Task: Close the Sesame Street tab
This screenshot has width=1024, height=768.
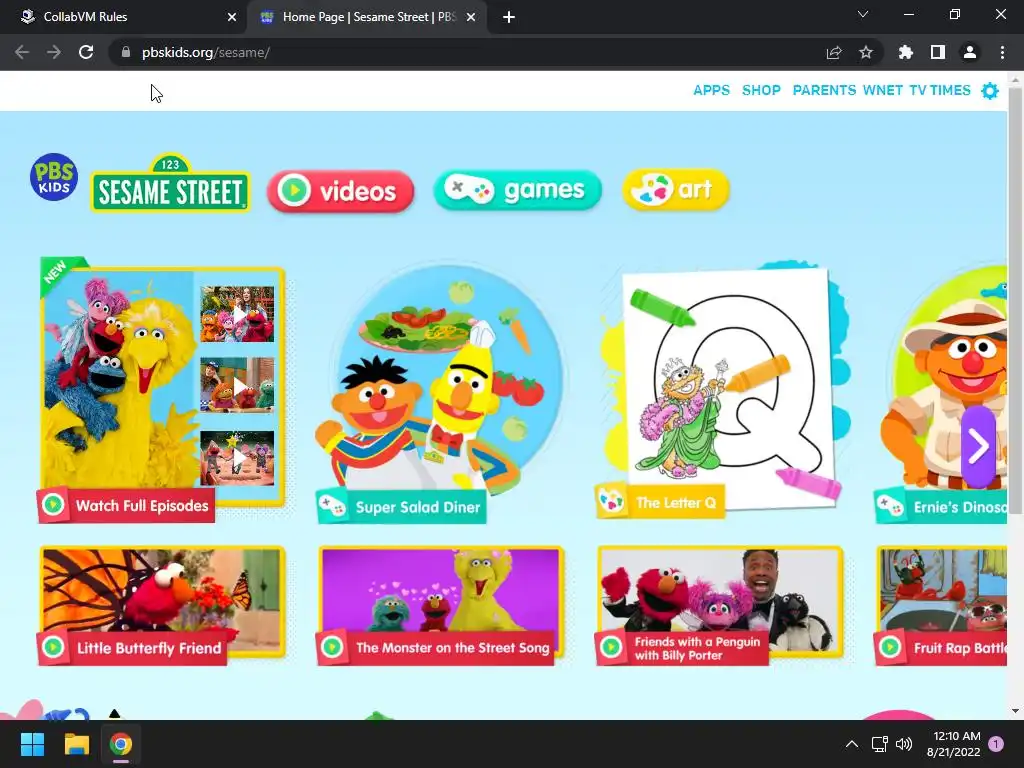Action: 471,17
